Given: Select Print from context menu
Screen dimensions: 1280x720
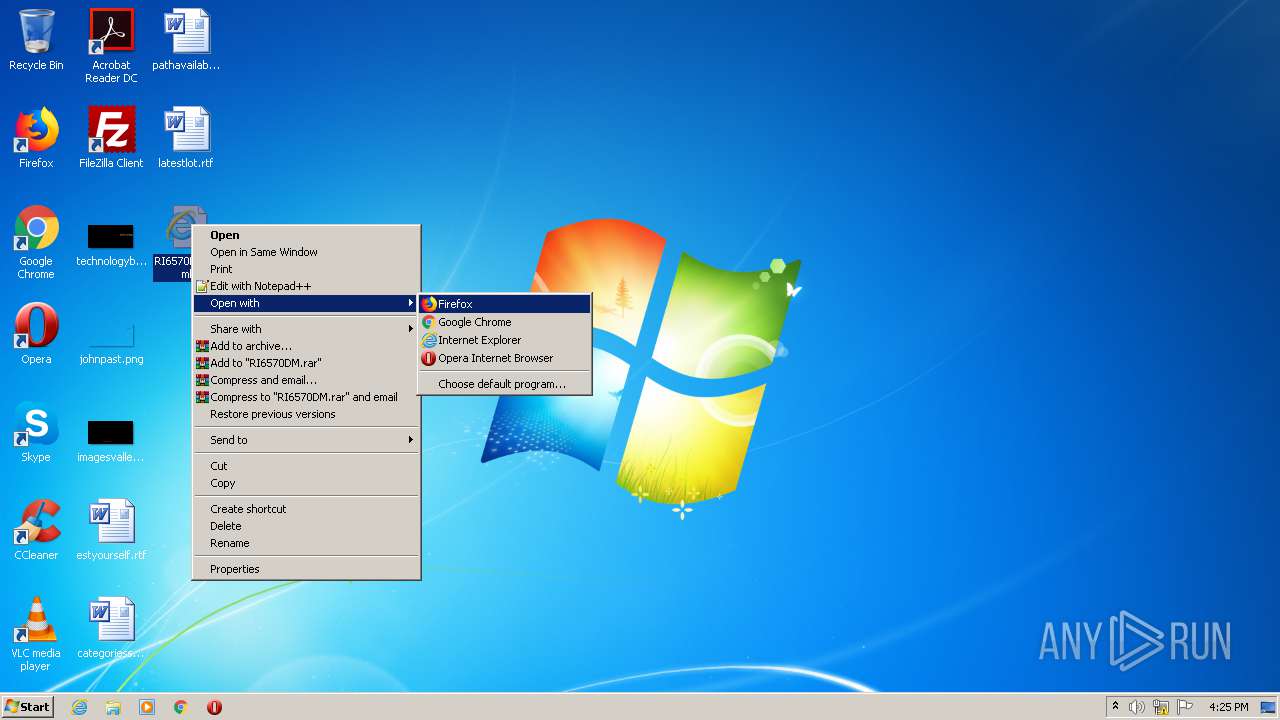Looking at the screenshot, I should point(306,269).
